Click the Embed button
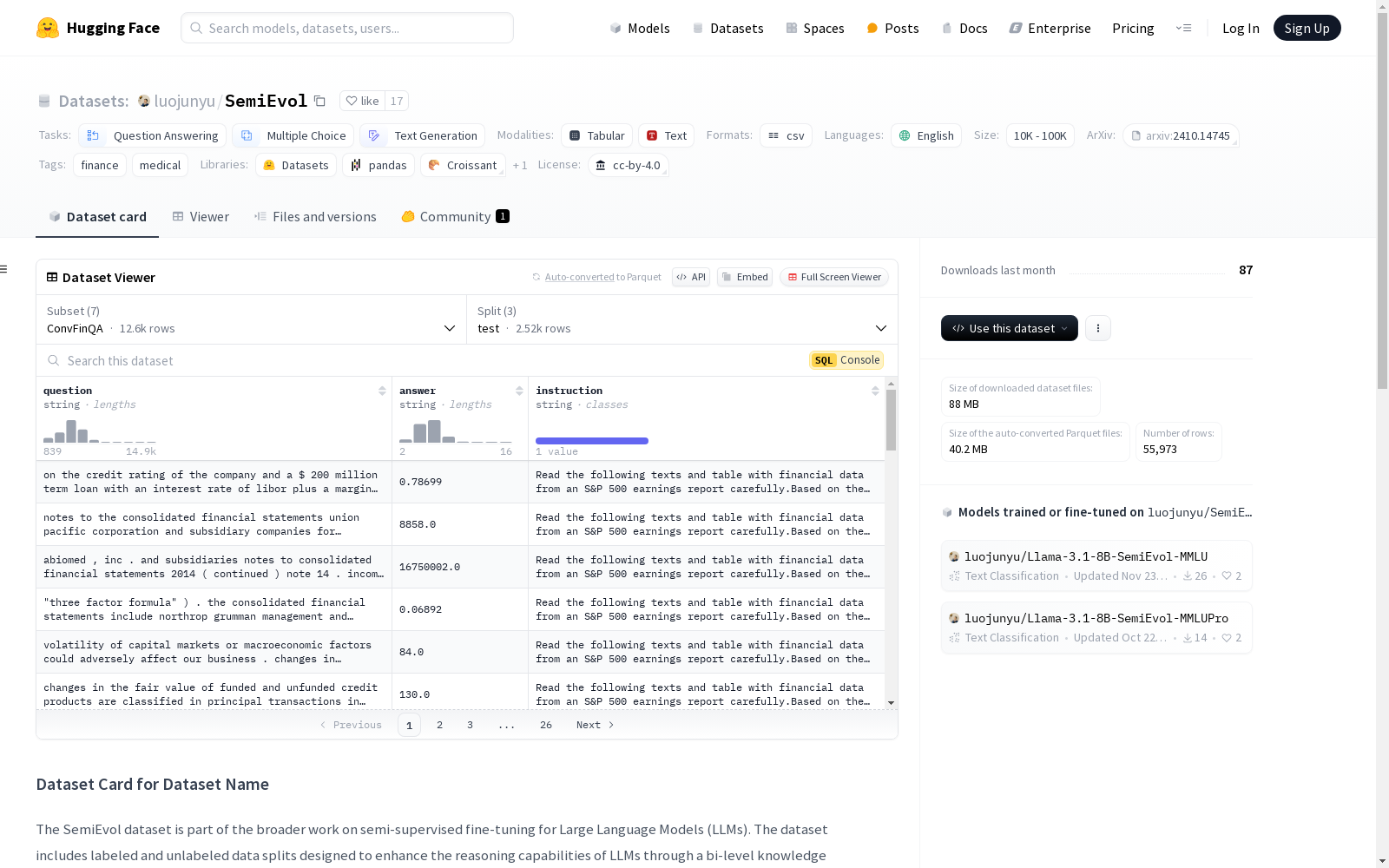Image resolution: width=1389 pixels, height=868 pixels. [745, 277]
